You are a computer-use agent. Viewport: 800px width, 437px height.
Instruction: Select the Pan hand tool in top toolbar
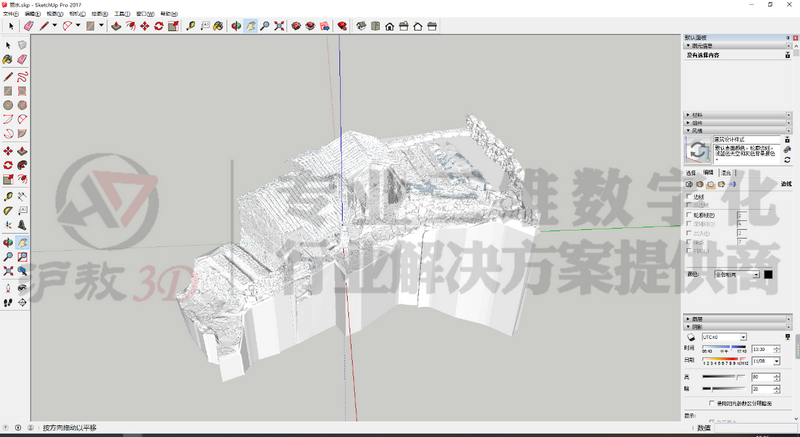click(250, 26)
